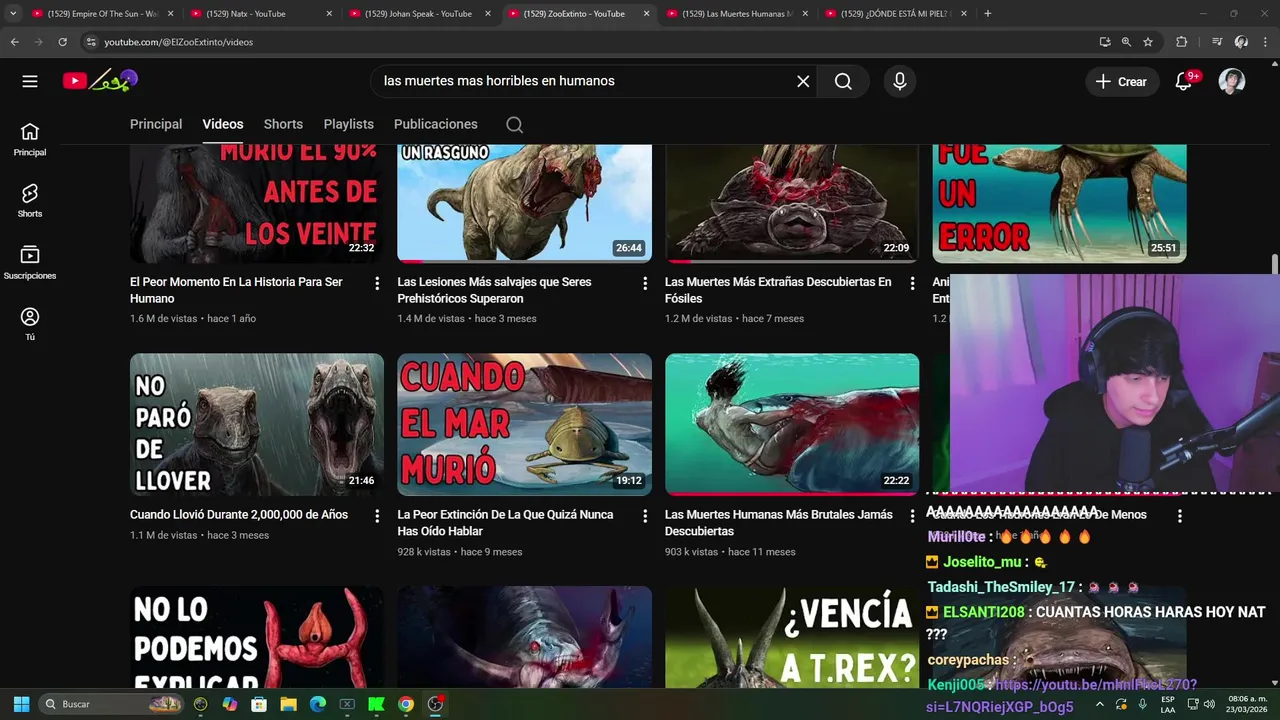Screen dimensions: 1280x720
Task: Open the Chrome extensions puzzle icon
Action: [x=1182, y=42]
